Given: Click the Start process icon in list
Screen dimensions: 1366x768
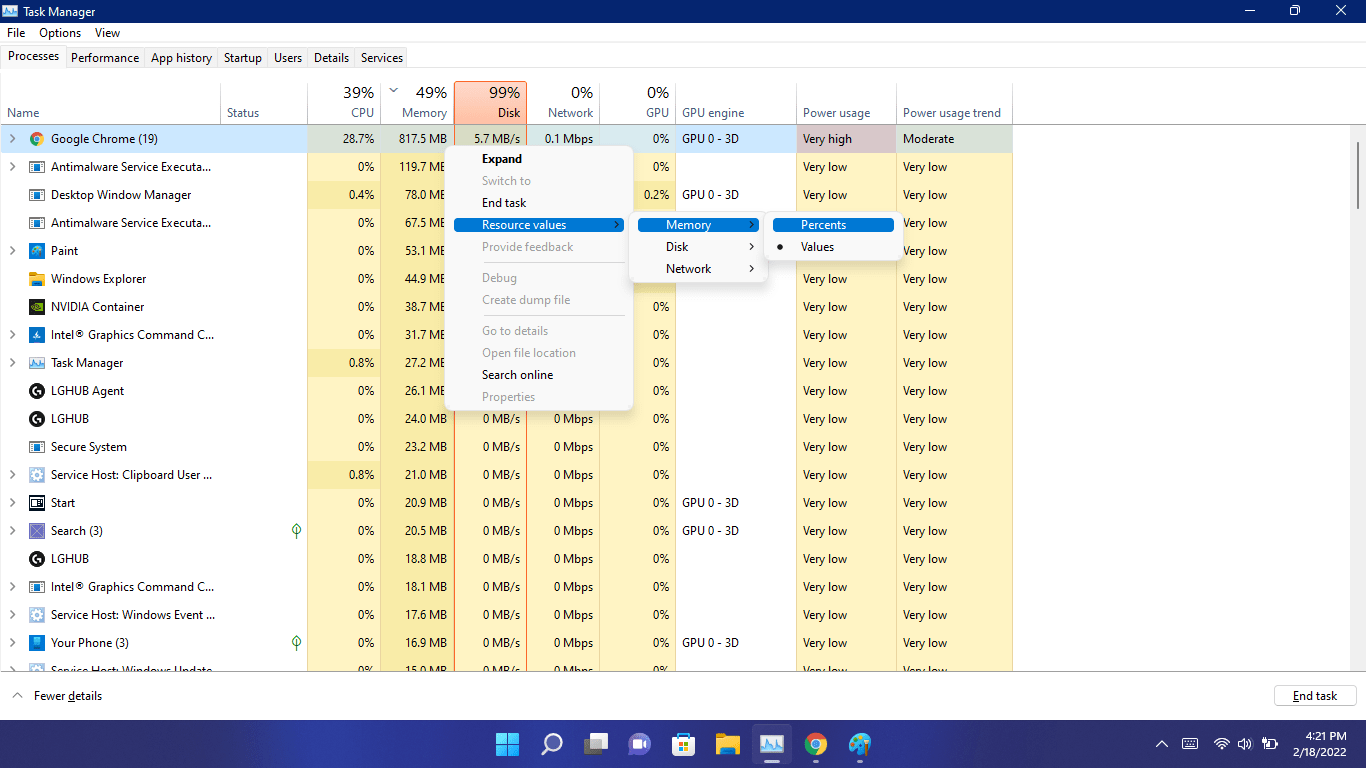Looking at the screenshot, I should [37, 503].
